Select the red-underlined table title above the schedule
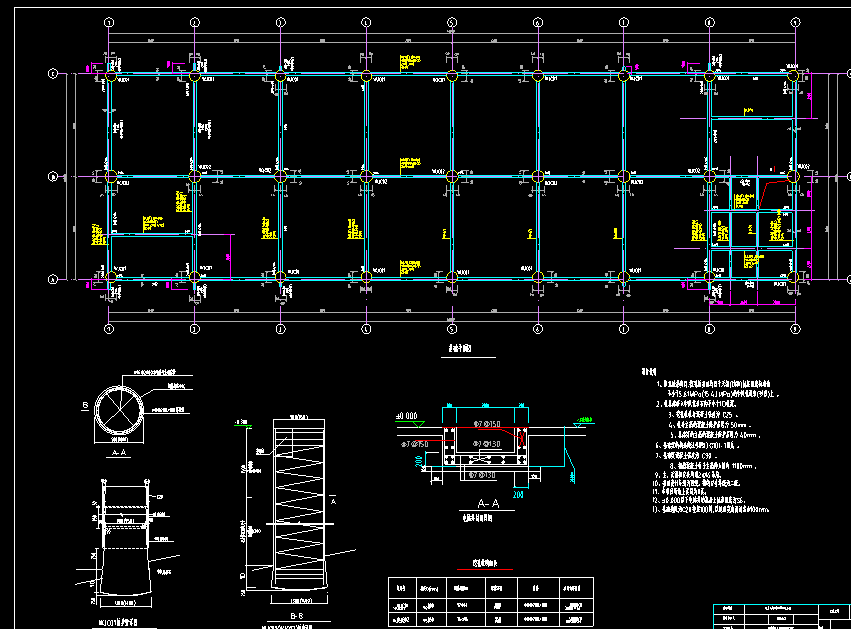The height and width of the screenshot is (629, 851). pos(484,563)
